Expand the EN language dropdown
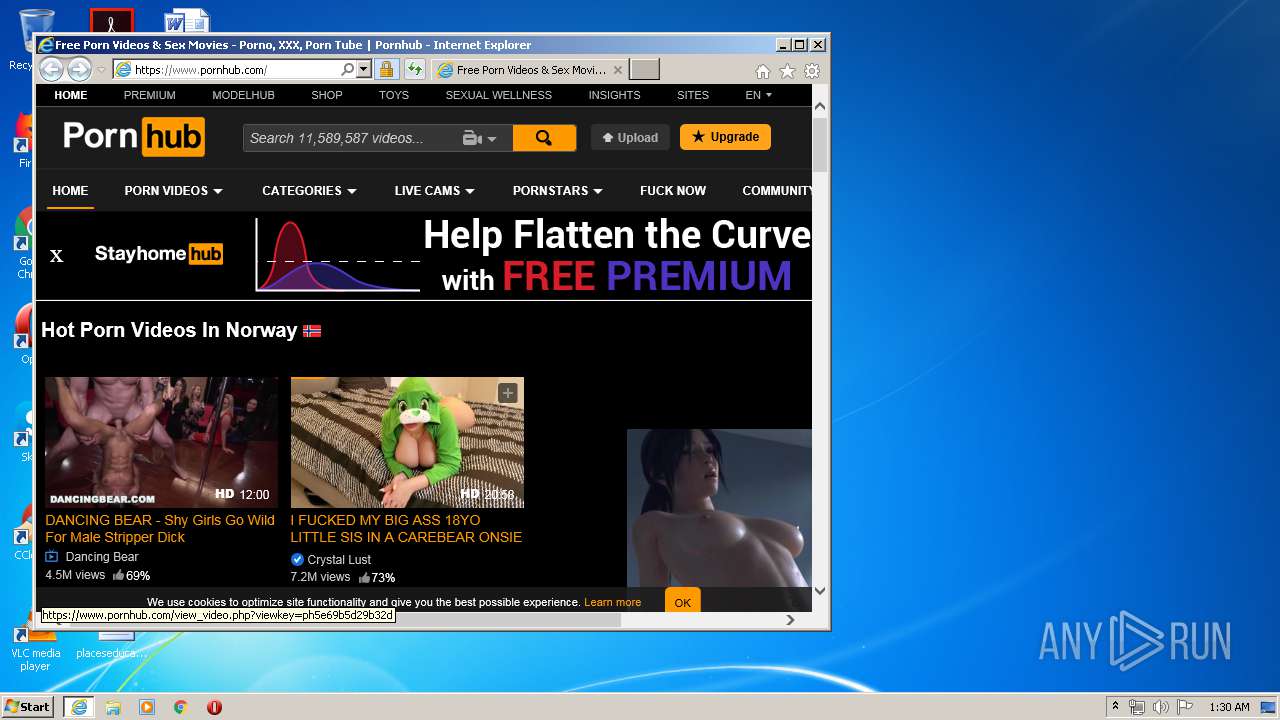 (x=759, y=95)
